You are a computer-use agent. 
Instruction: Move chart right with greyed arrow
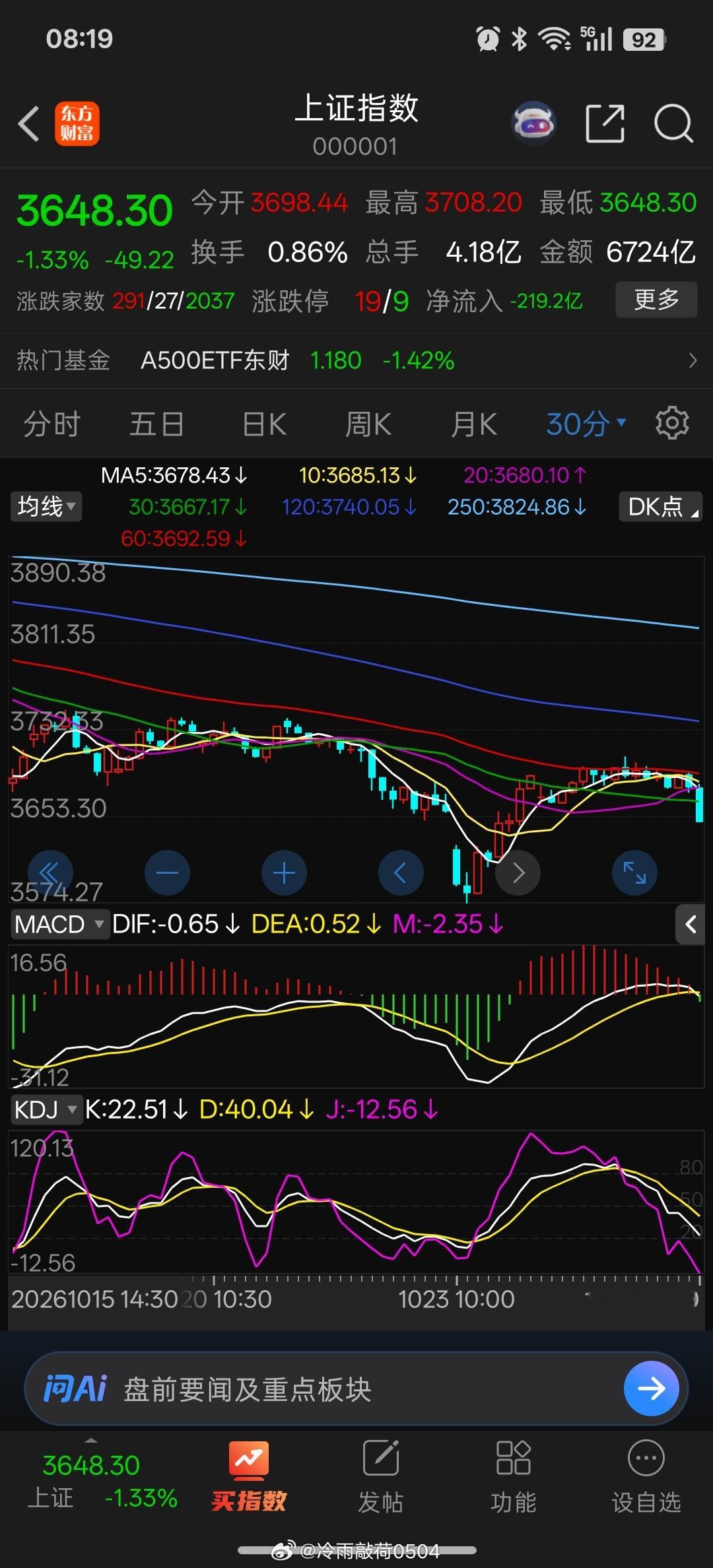(518, 873)
